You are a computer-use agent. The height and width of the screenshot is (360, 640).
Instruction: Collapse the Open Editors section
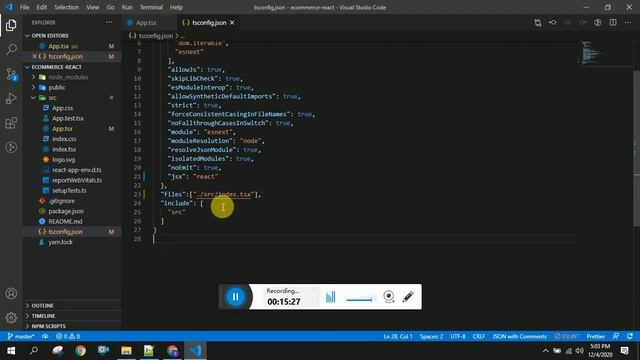(50, 36)
